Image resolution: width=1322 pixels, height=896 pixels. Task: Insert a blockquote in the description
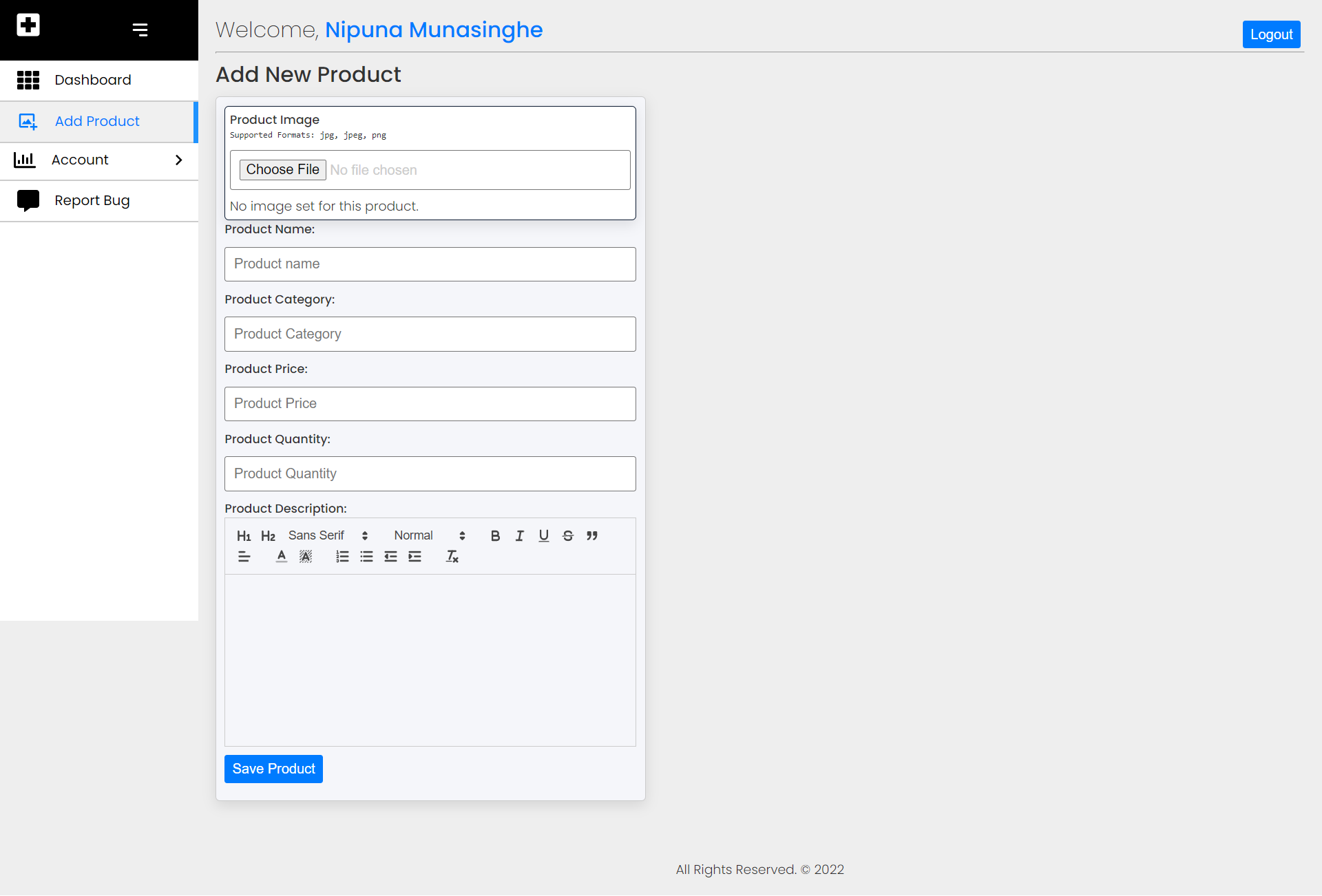592,536
